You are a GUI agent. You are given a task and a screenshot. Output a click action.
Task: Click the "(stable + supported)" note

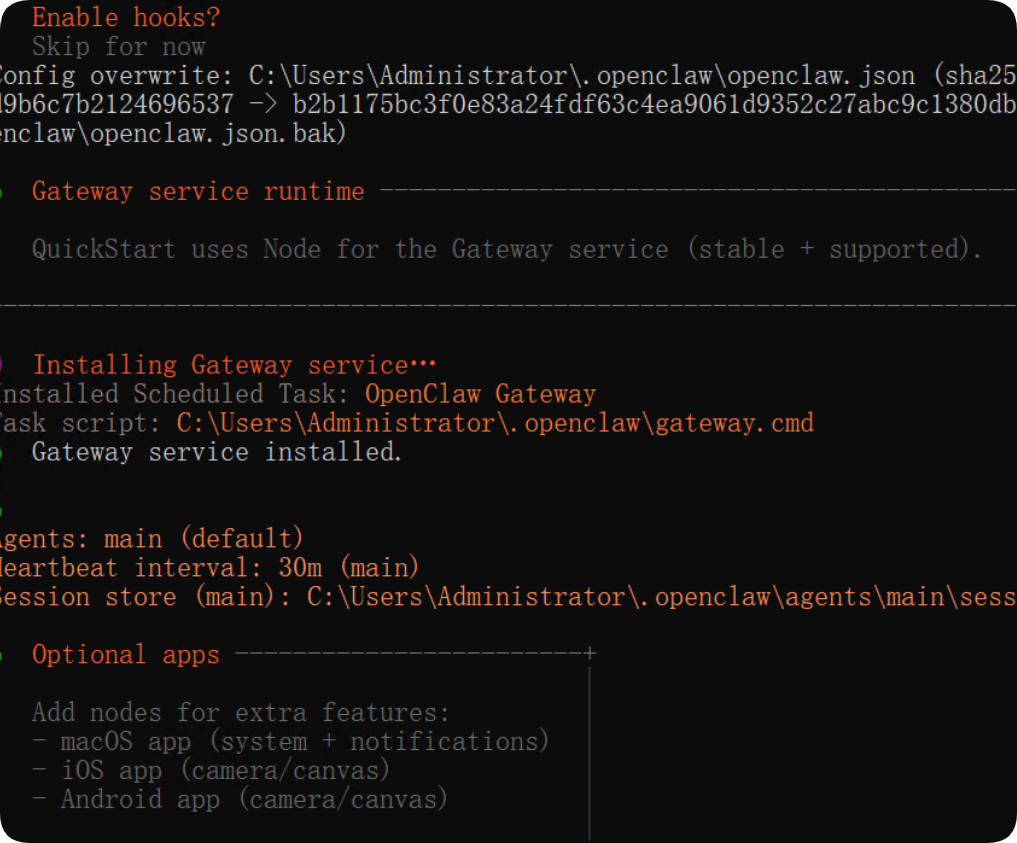click(x=834, y=249)
